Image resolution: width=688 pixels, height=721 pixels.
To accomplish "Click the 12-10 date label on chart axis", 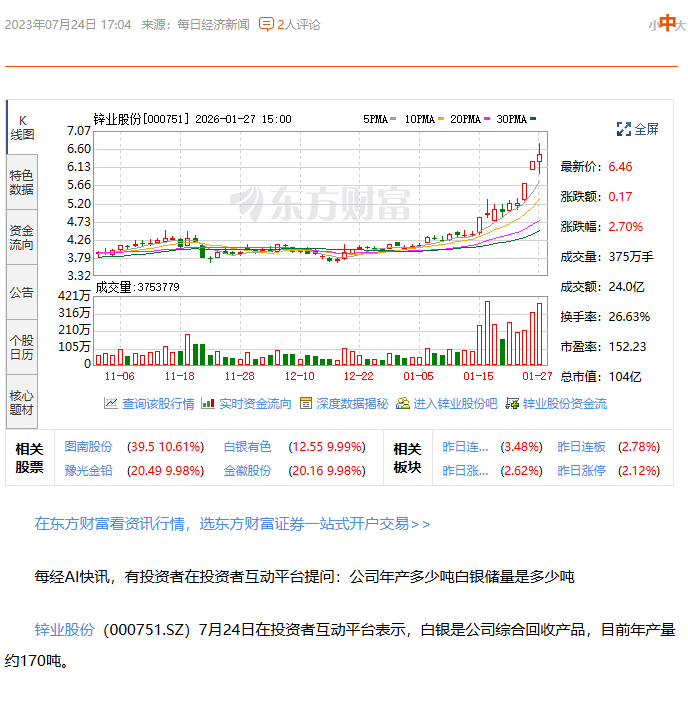I will coord(299,376).
